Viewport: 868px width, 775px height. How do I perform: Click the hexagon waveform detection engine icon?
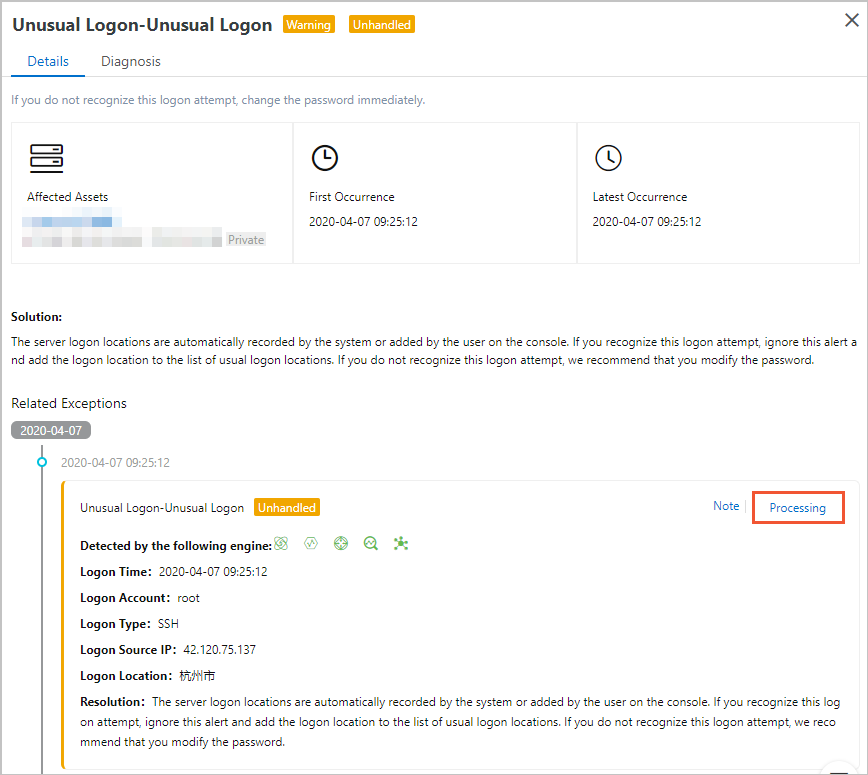click(x=311, y=544)
